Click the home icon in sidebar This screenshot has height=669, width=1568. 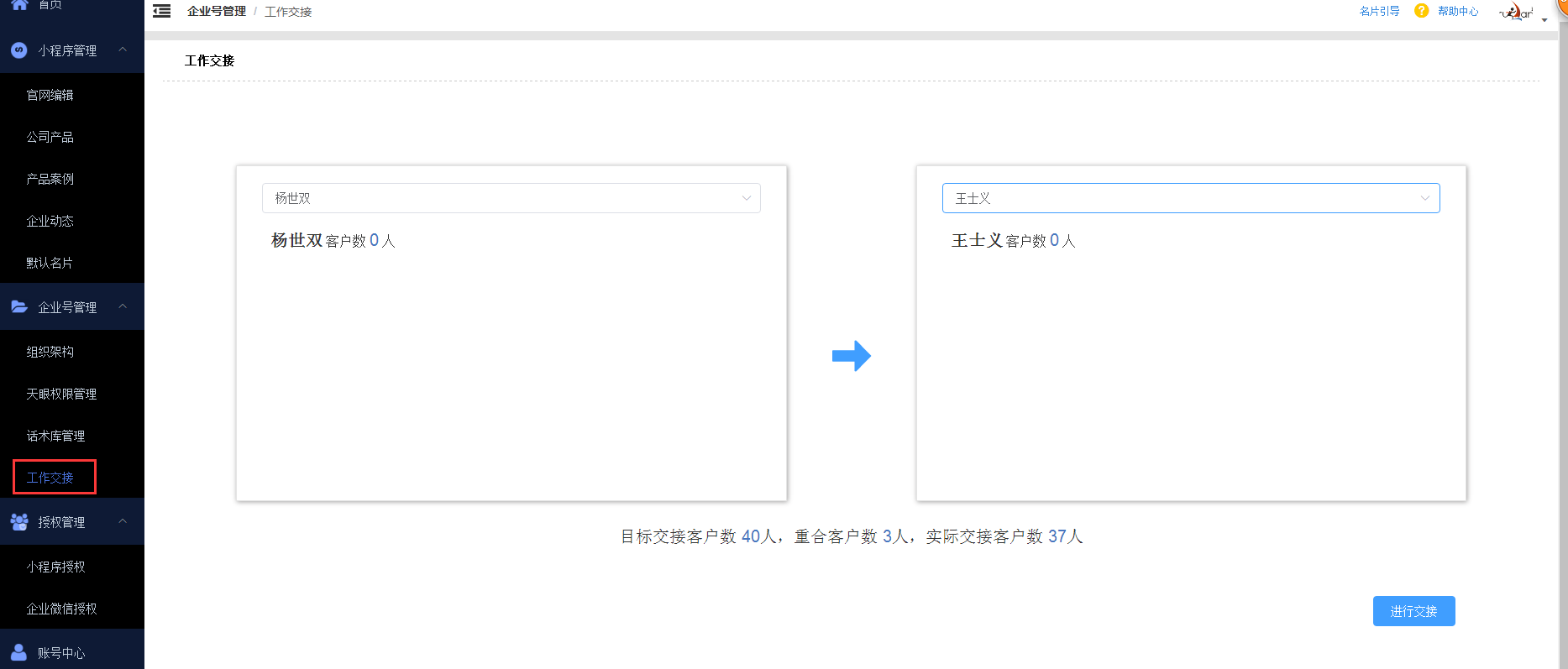coord(19,4)
